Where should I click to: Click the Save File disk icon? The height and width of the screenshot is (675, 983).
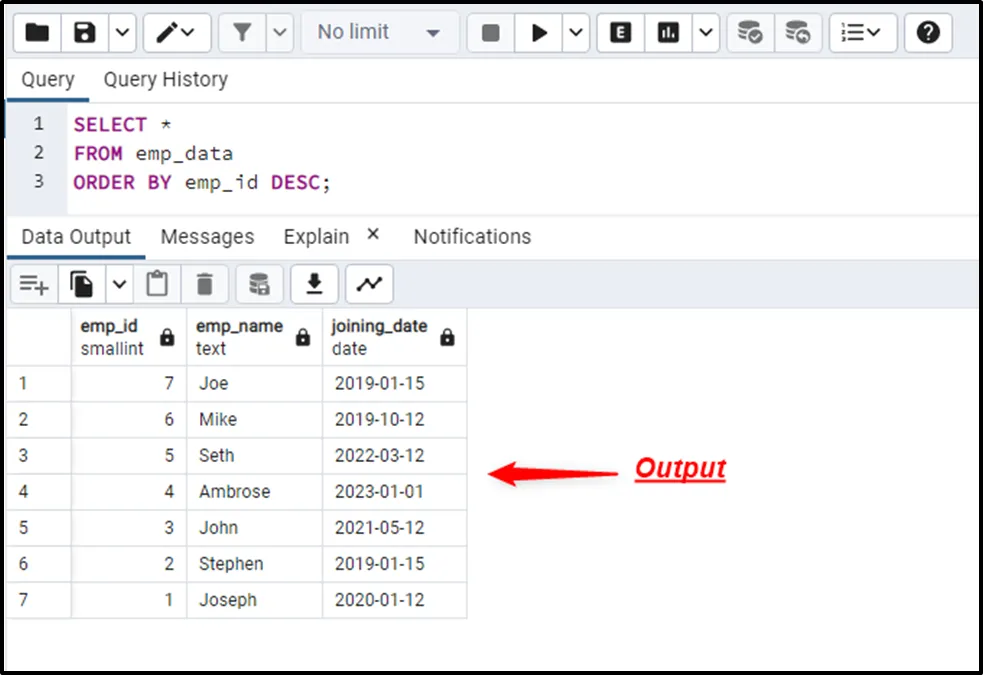(x=85, y=33)
